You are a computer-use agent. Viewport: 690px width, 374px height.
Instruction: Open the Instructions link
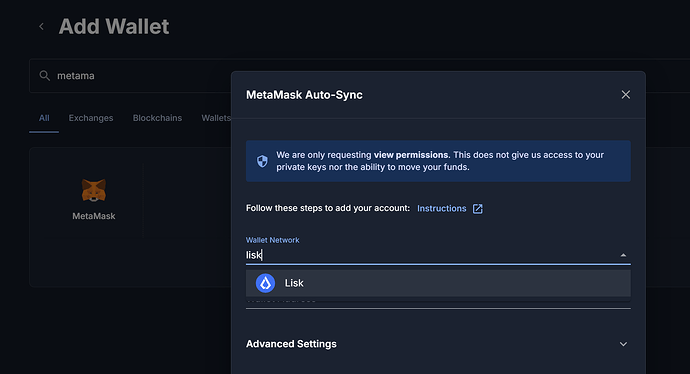point(441,209)
